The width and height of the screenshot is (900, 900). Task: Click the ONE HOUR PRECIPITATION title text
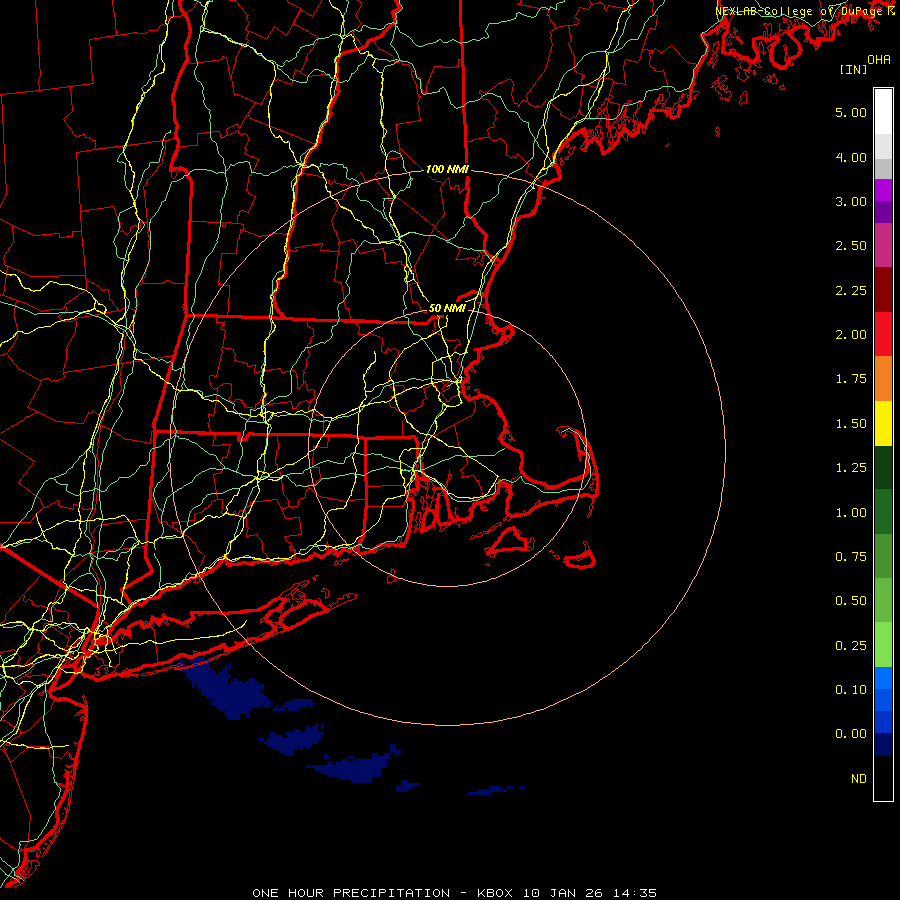(351, 893)
